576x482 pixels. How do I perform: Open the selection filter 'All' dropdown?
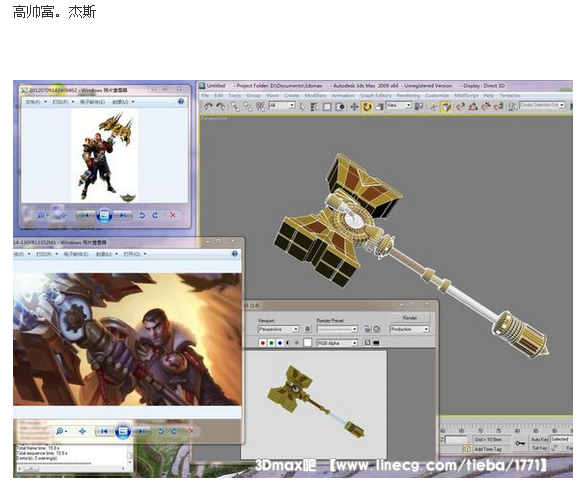[x=282, y=105]
